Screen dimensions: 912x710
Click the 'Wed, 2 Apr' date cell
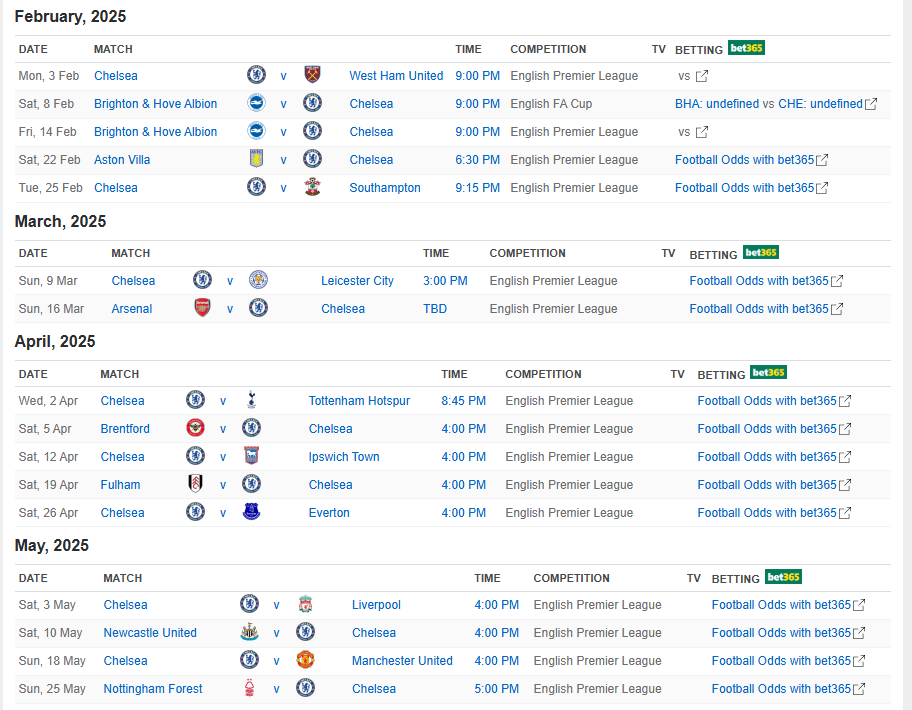(48, 401)
